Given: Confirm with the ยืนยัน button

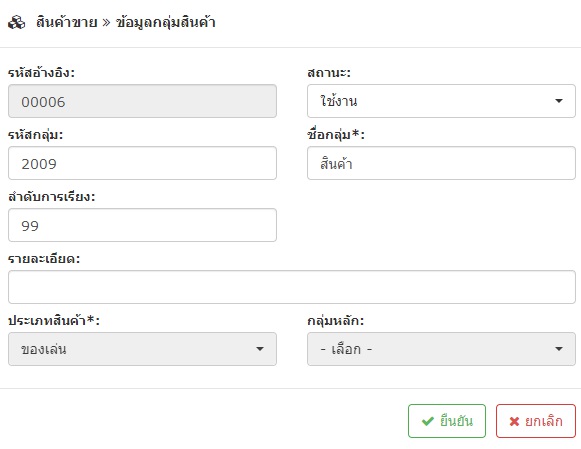Looking at the screenshot, I should [x=447, y=421].
